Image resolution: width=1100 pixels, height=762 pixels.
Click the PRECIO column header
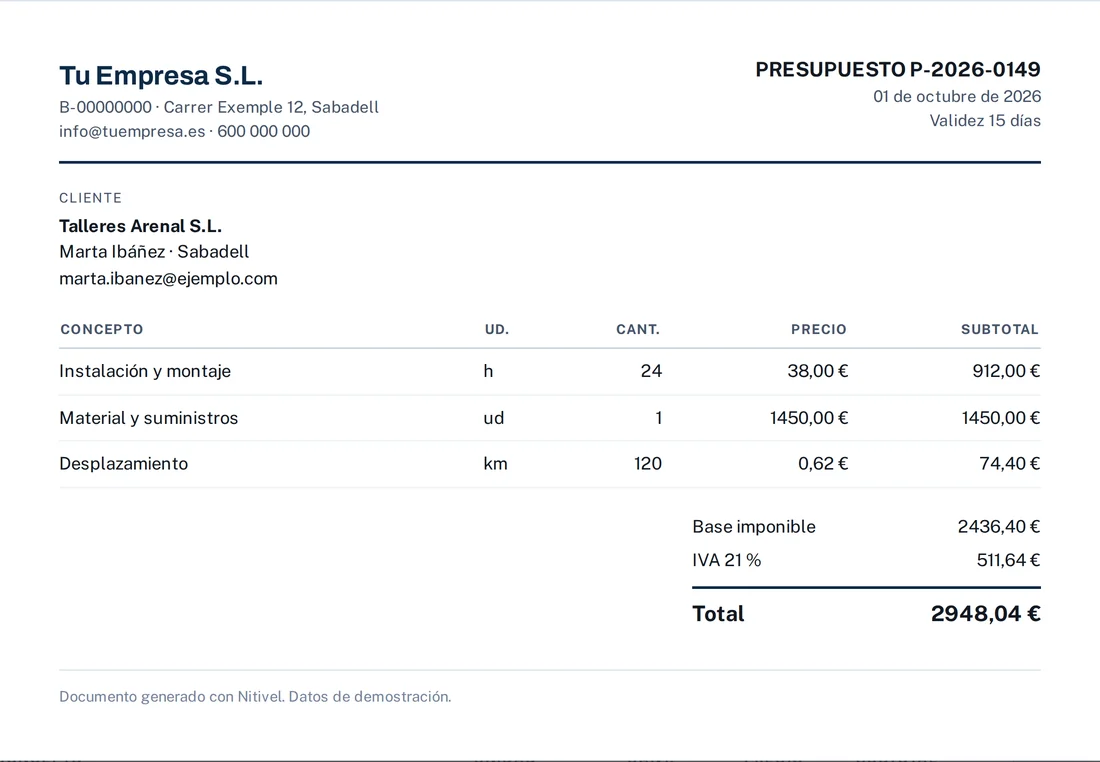819,329
